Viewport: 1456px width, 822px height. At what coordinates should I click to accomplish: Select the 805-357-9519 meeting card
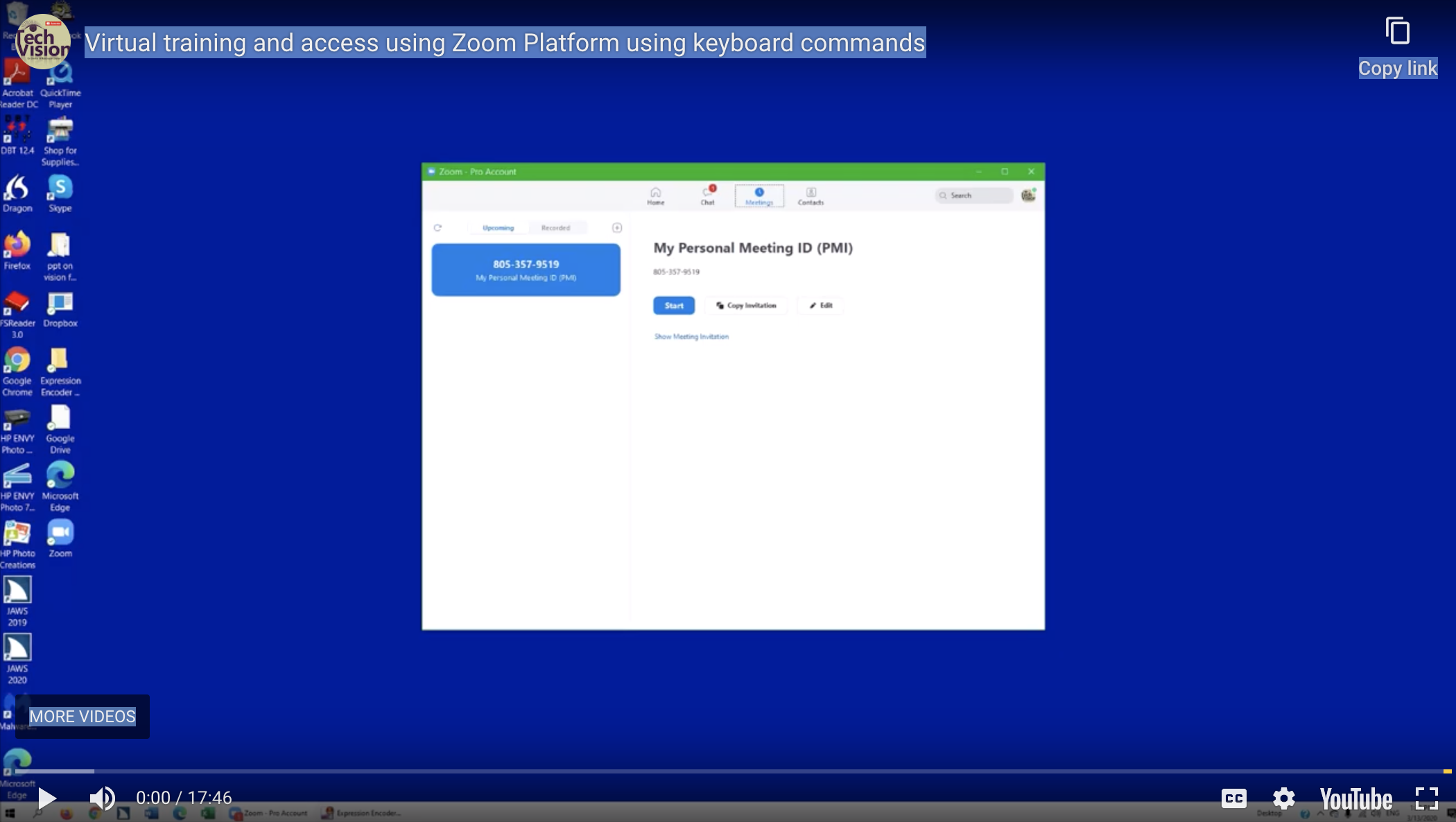(x=526, y=270)
